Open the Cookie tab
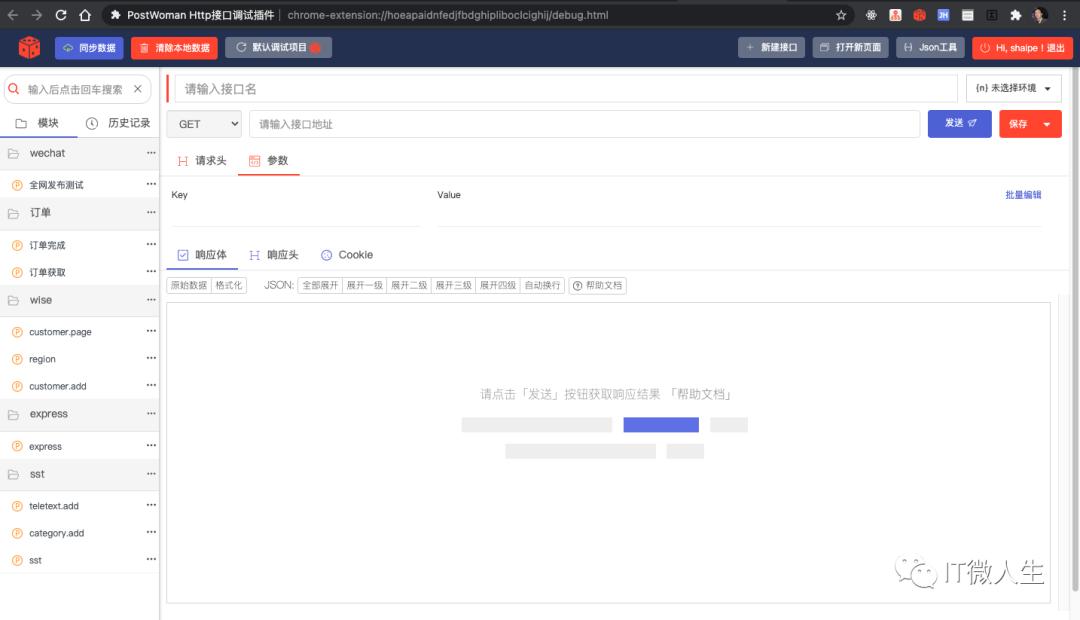The height and width of the screenshot is (620, 1080). (x=347, y=255)
